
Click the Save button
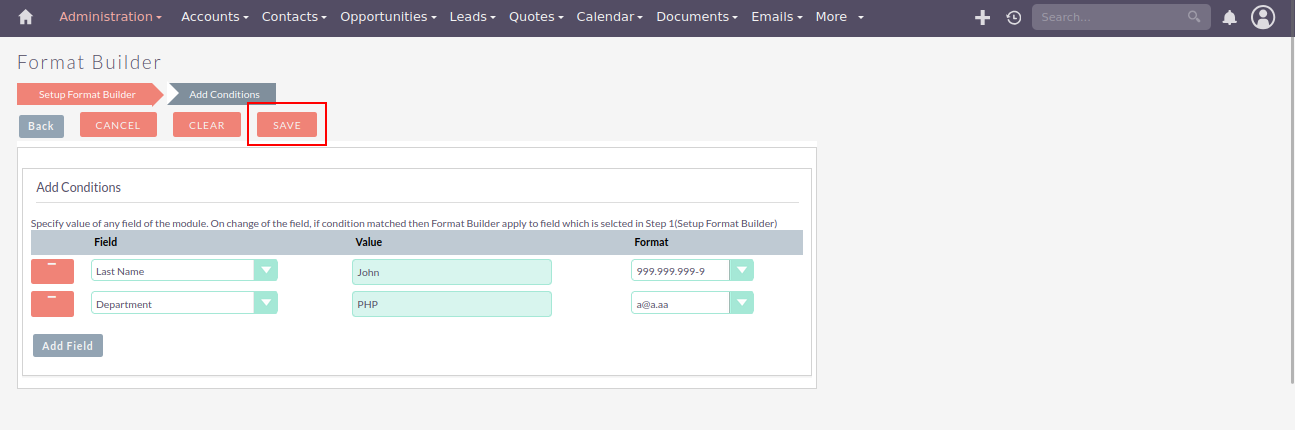287,125
